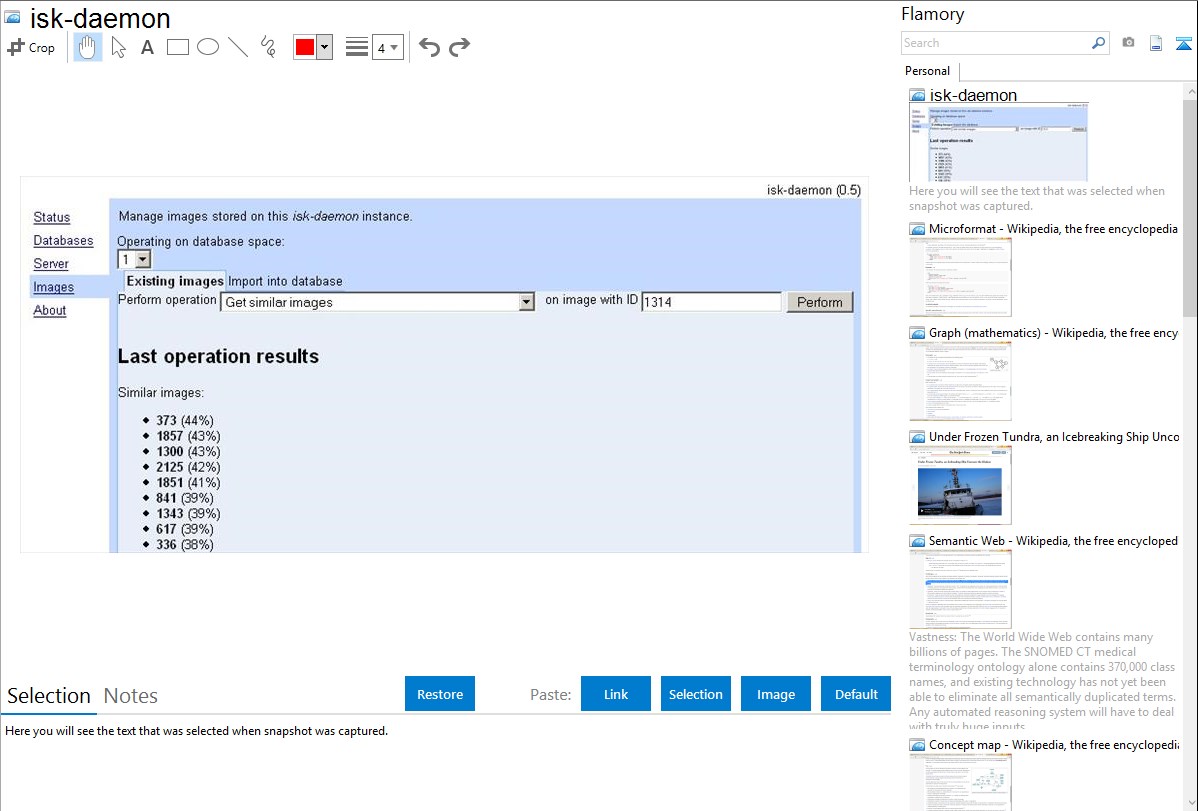Open the Get similar images dropdown

coord(377,302)
